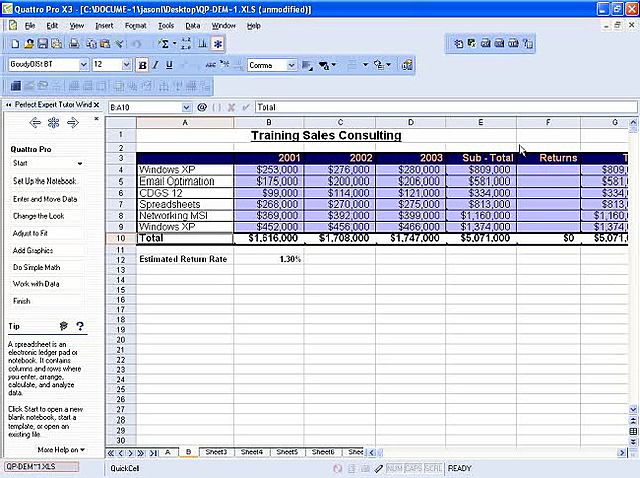Go forward with Tutor right arrow icon

pos(73,122)
